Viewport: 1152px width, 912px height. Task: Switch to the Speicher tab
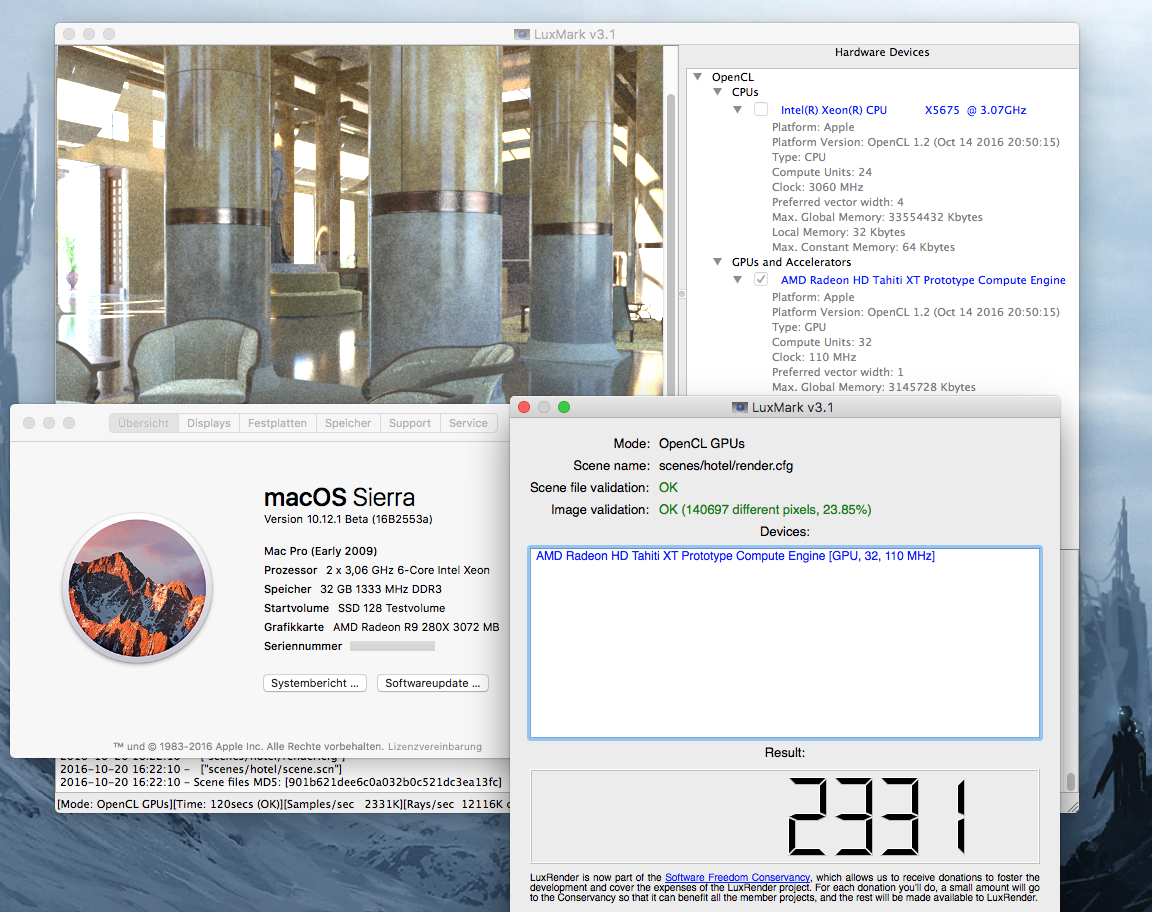click(347, 422)
